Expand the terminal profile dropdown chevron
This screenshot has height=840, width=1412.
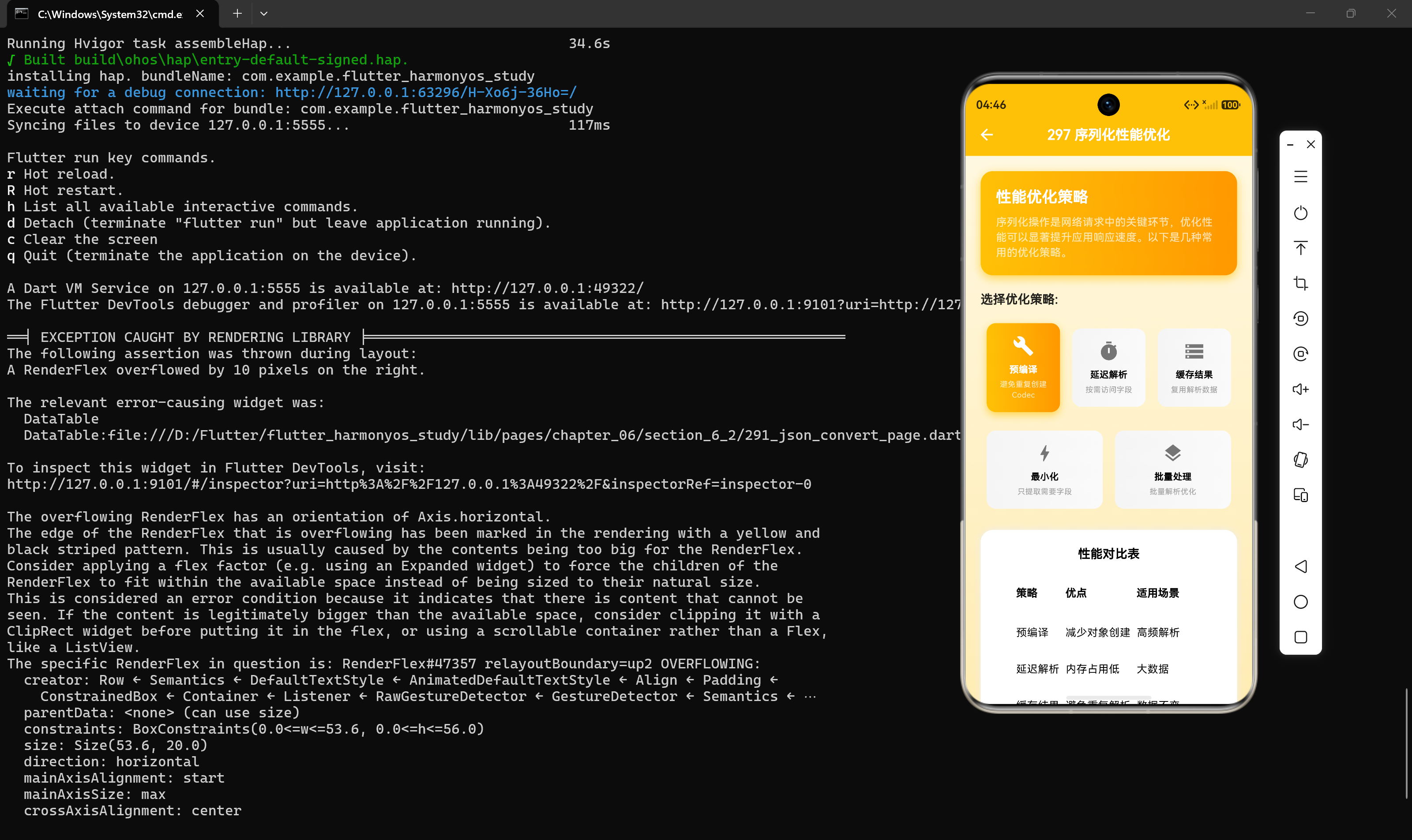(264, 14)
